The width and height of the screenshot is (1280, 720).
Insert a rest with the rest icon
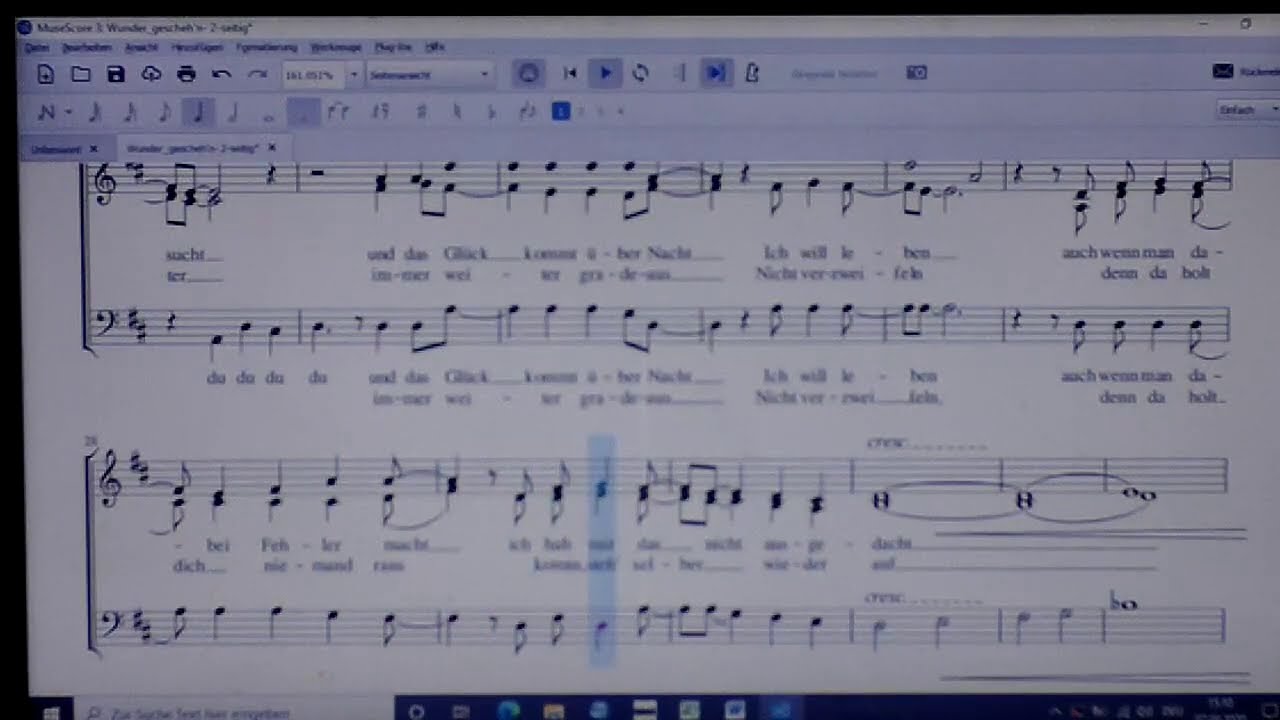coord(380,111)
